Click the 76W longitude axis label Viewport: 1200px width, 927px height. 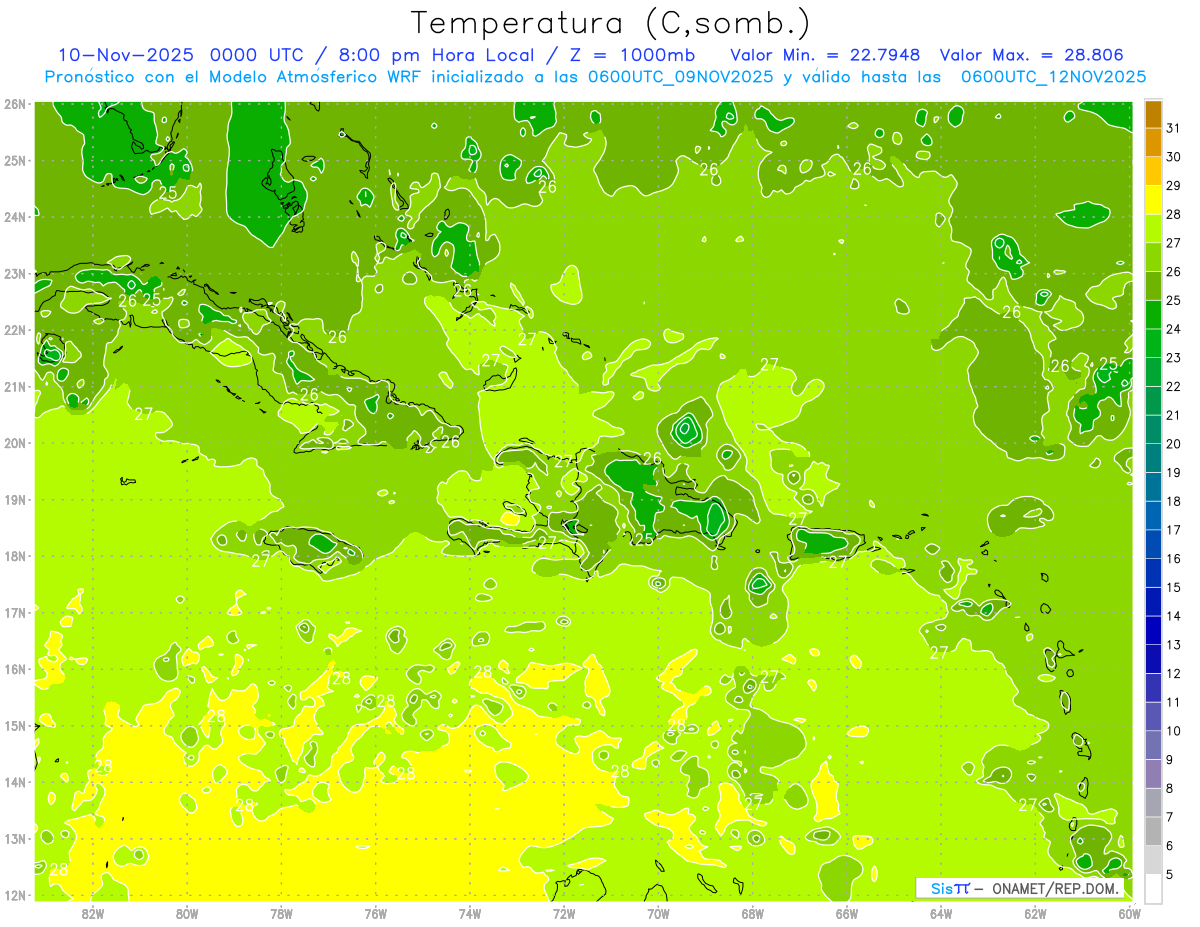375,913
